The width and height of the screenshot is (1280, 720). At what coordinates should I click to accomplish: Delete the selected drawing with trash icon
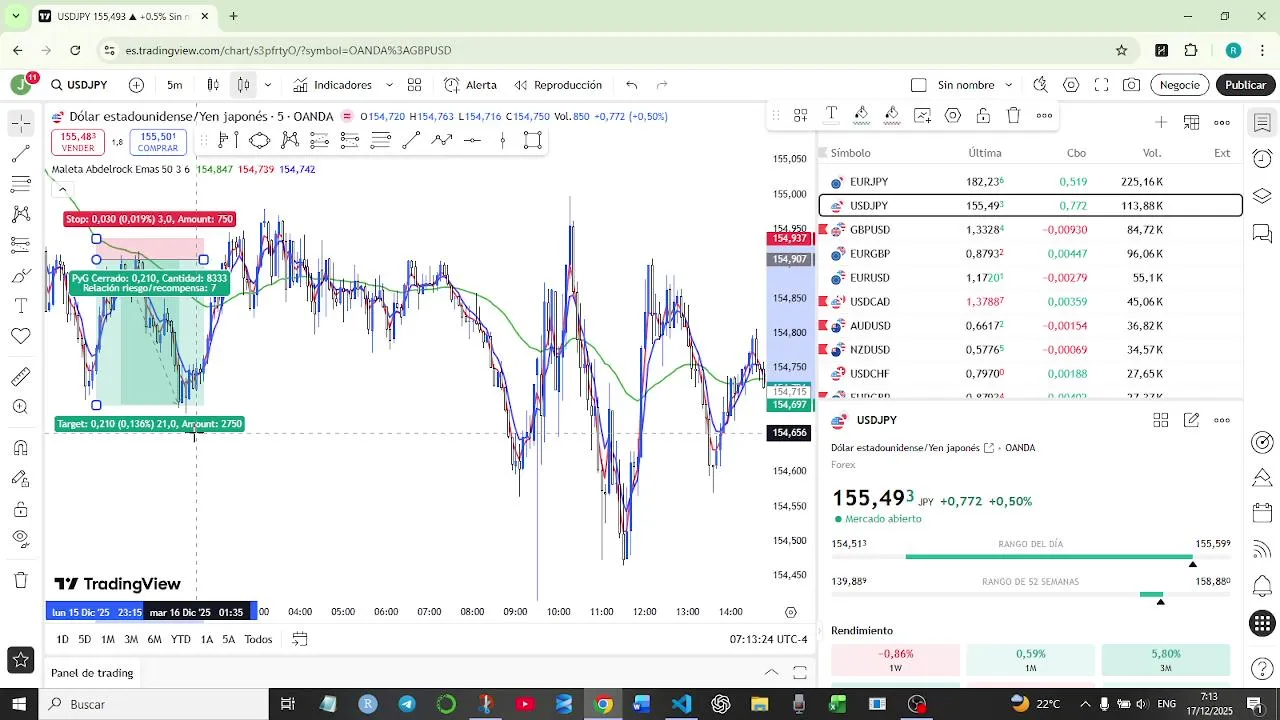[x=1013, y=115]
